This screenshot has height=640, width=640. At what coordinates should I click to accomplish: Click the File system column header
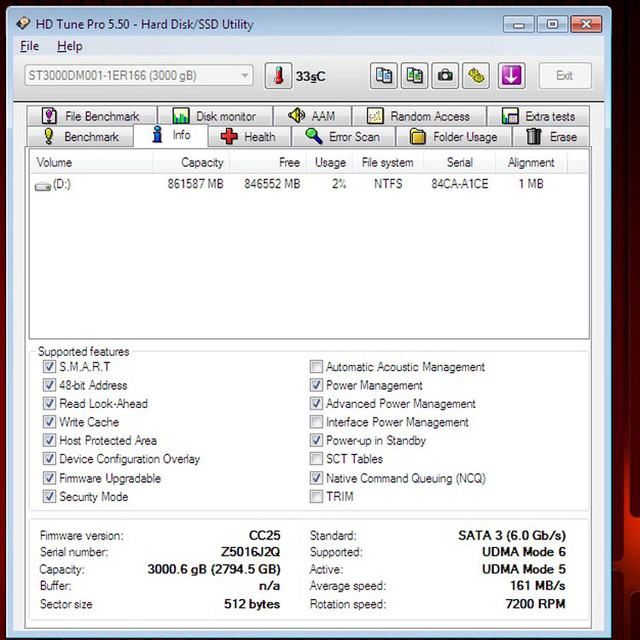(388, 162)
